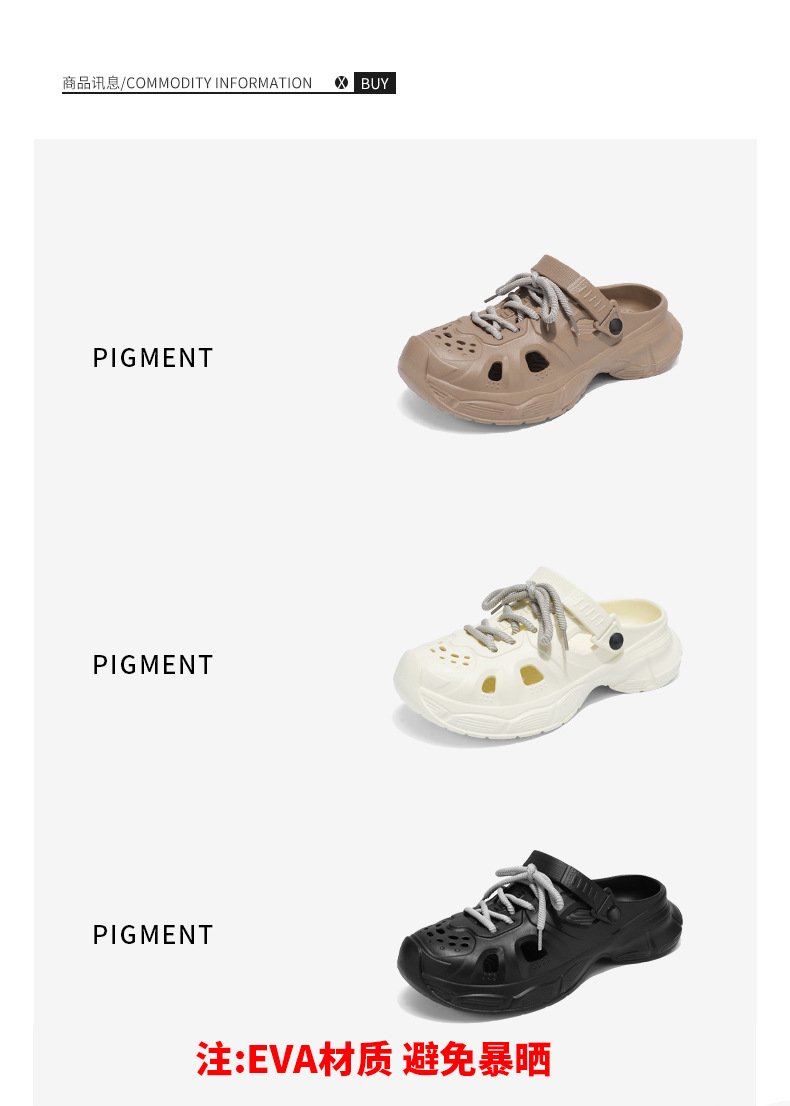Click the grey laces on the cream shoe
Screen dimensions: 790x1106
(523, 615)
